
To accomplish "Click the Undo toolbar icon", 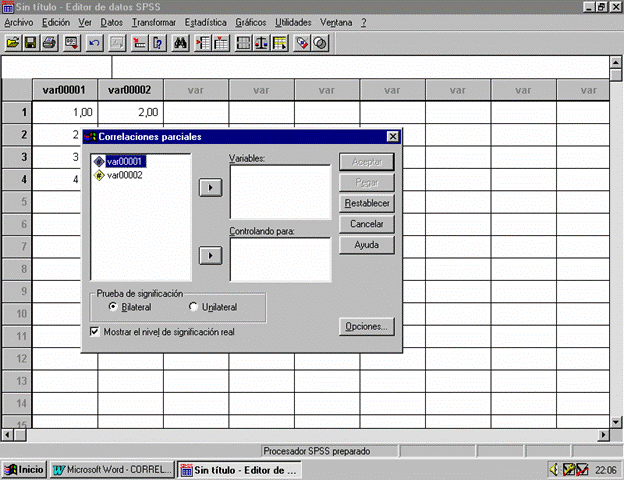I will (94, 43).
